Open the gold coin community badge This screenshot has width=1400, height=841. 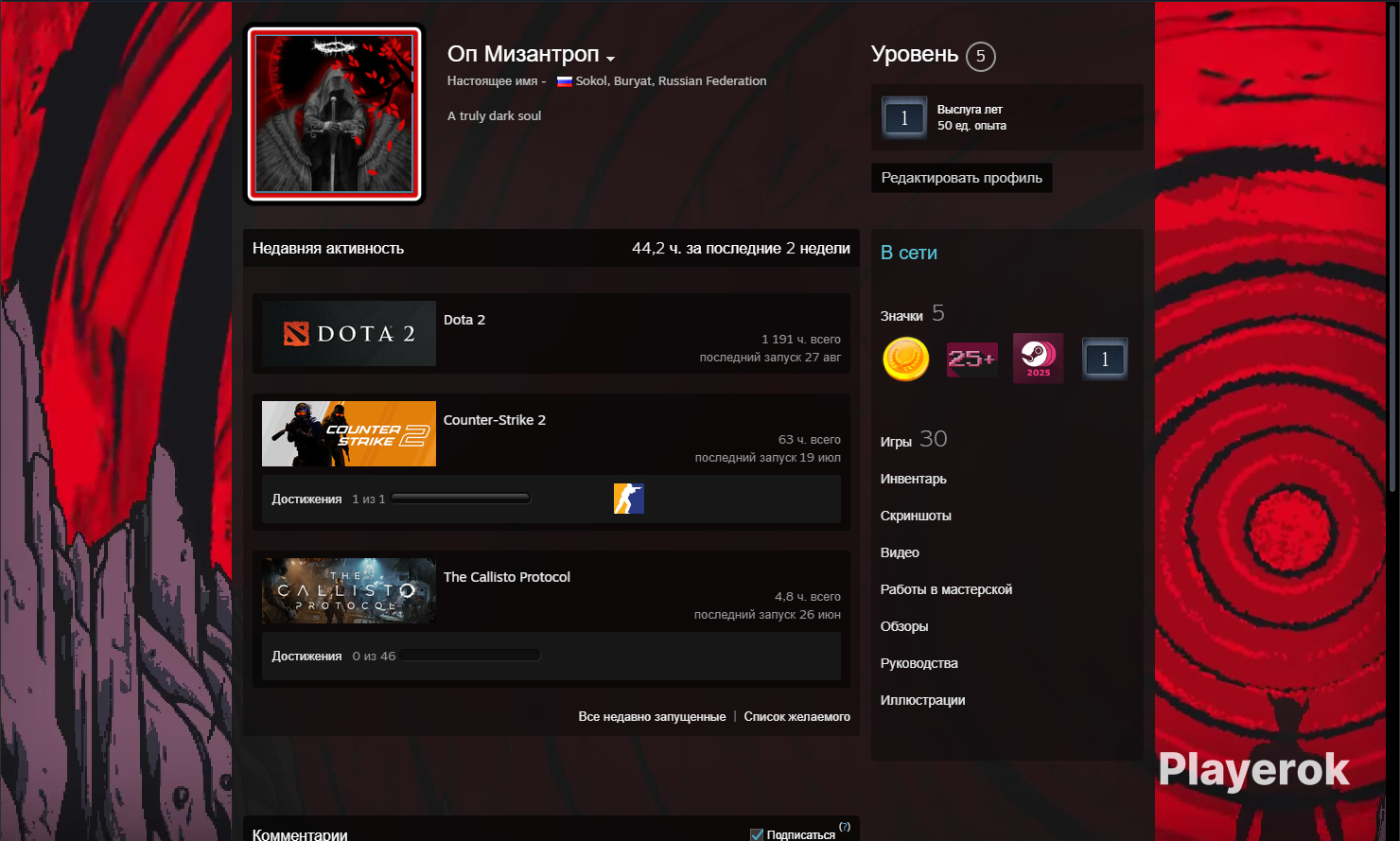coord(905,359)
